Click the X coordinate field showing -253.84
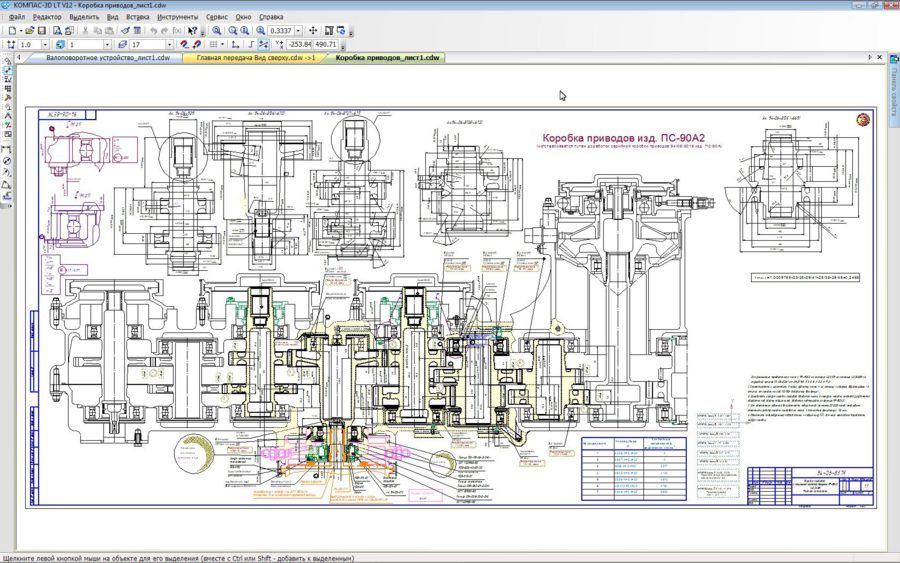Screen dimensions: 900x563 pos(298,45)
